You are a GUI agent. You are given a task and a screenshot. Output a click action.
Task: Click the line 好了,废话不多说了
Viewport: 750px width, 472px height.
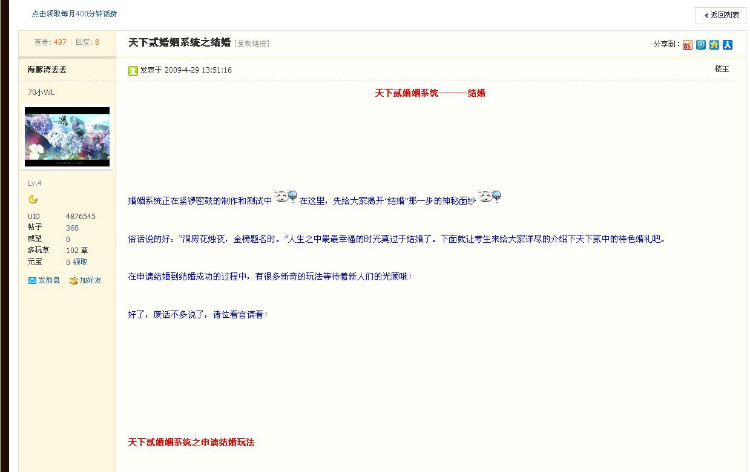coord(198,315)
